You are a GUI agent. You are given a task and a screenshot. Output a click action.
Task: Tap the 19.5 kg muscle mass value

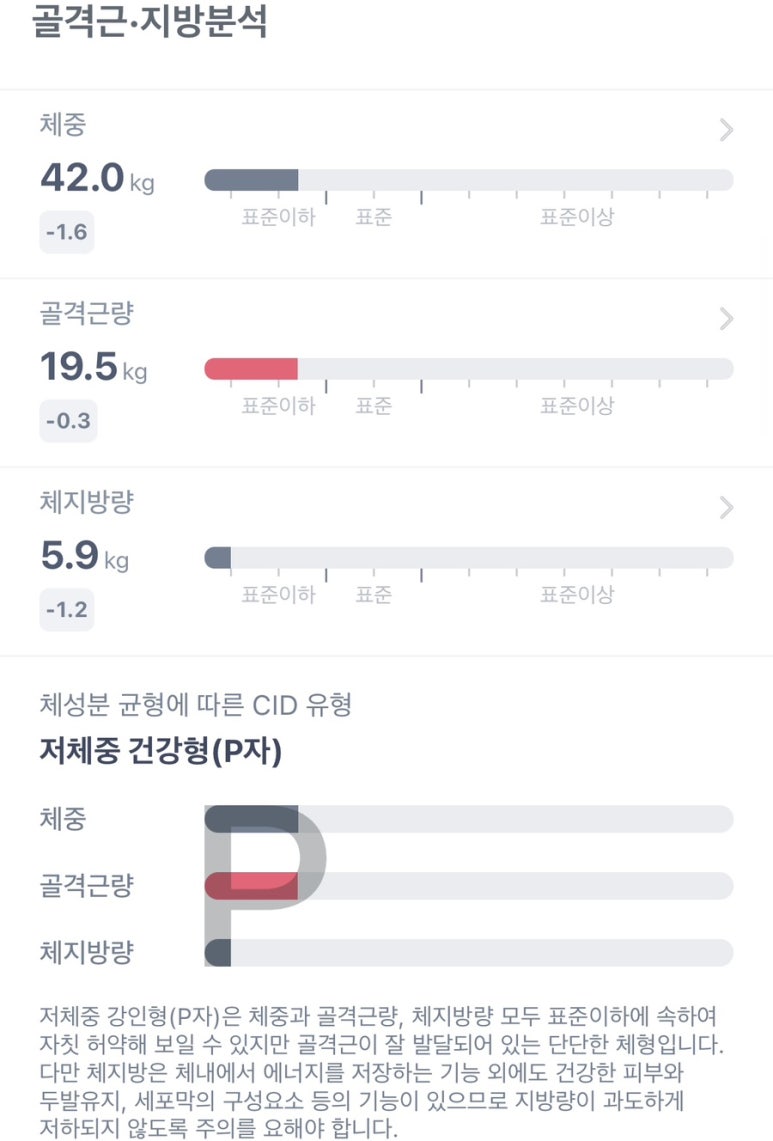[93, 367]
